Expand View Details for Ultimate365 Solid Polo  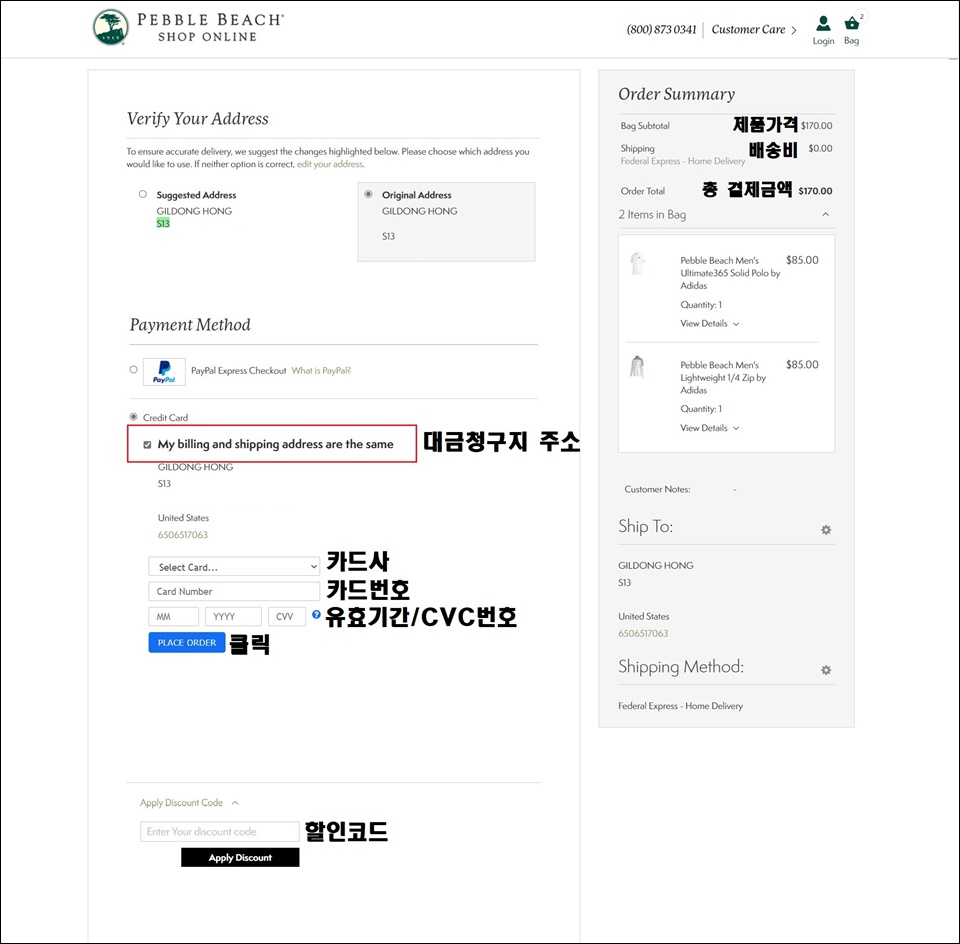click(710, 324)
